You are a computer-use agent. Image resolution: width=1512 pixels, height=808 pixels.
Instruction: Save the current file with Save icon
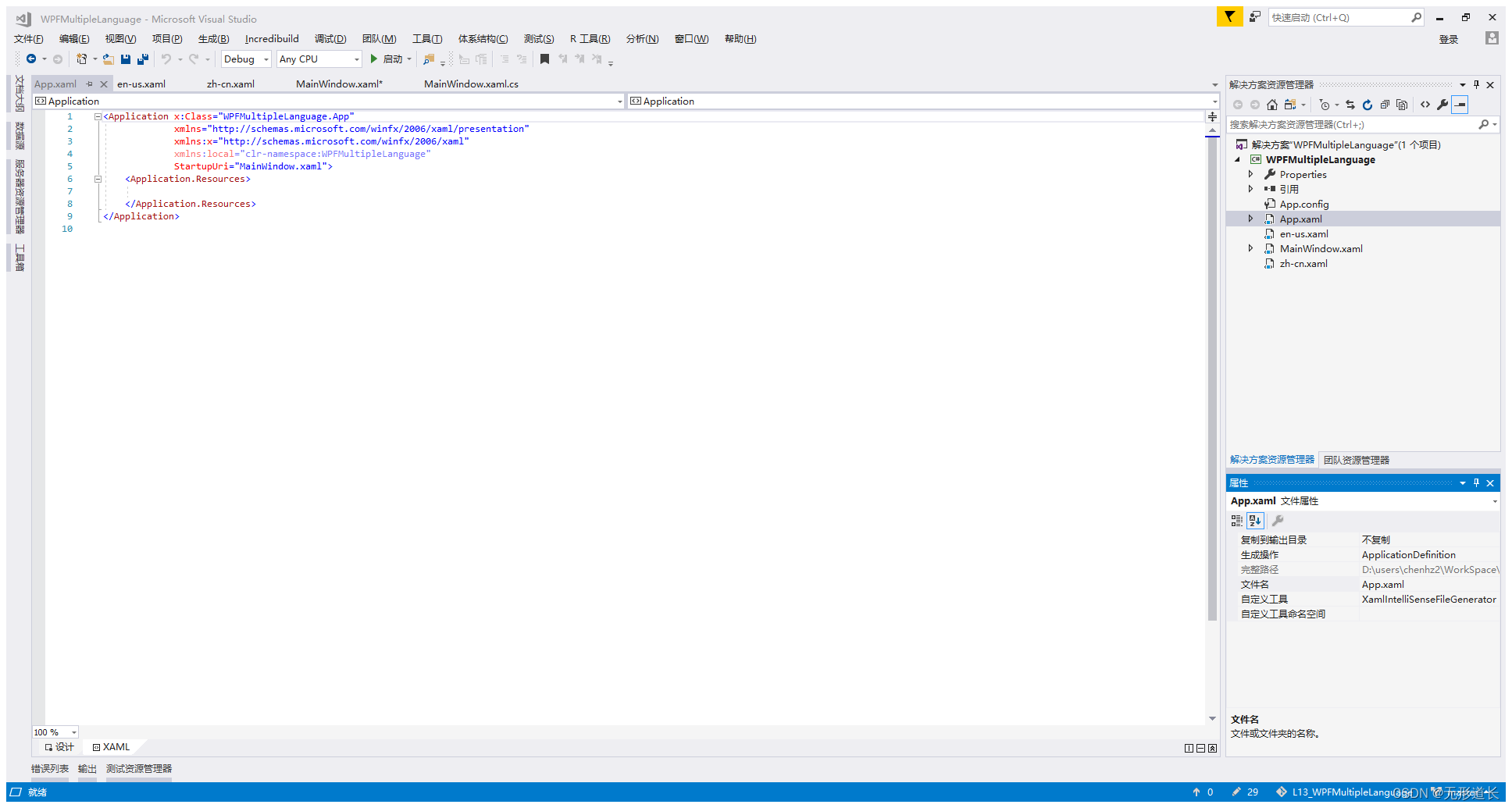click(x=126, y=59)
